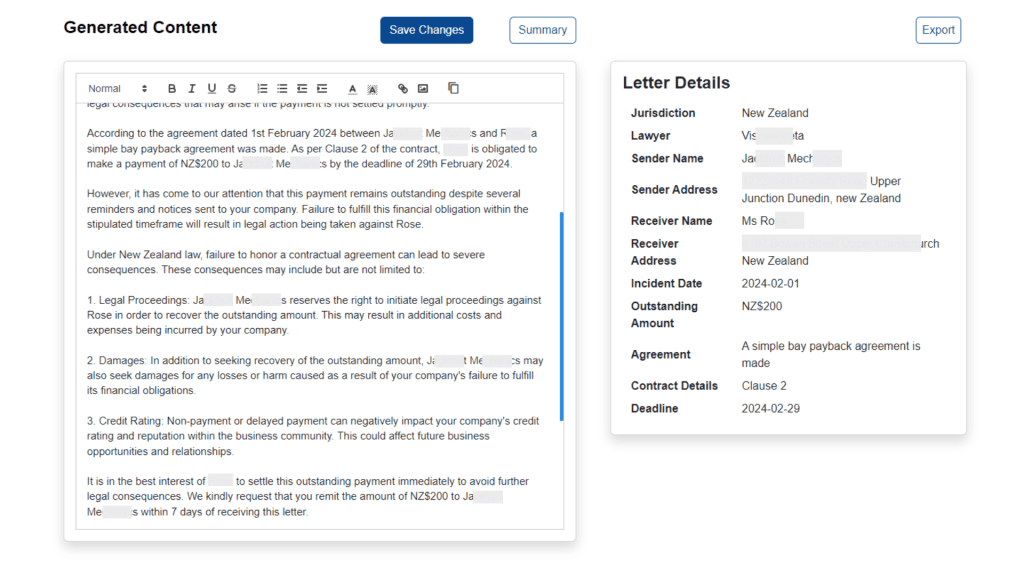Copy the generated content to clipboard
1024x576 pixels.
click(453, 88)
